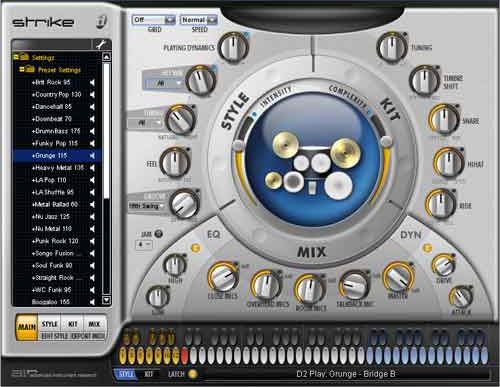Image resolution: width=500 pixels, height=387 pixels.
Task: Click the Edit Style button
Action: tap(55, 336)
